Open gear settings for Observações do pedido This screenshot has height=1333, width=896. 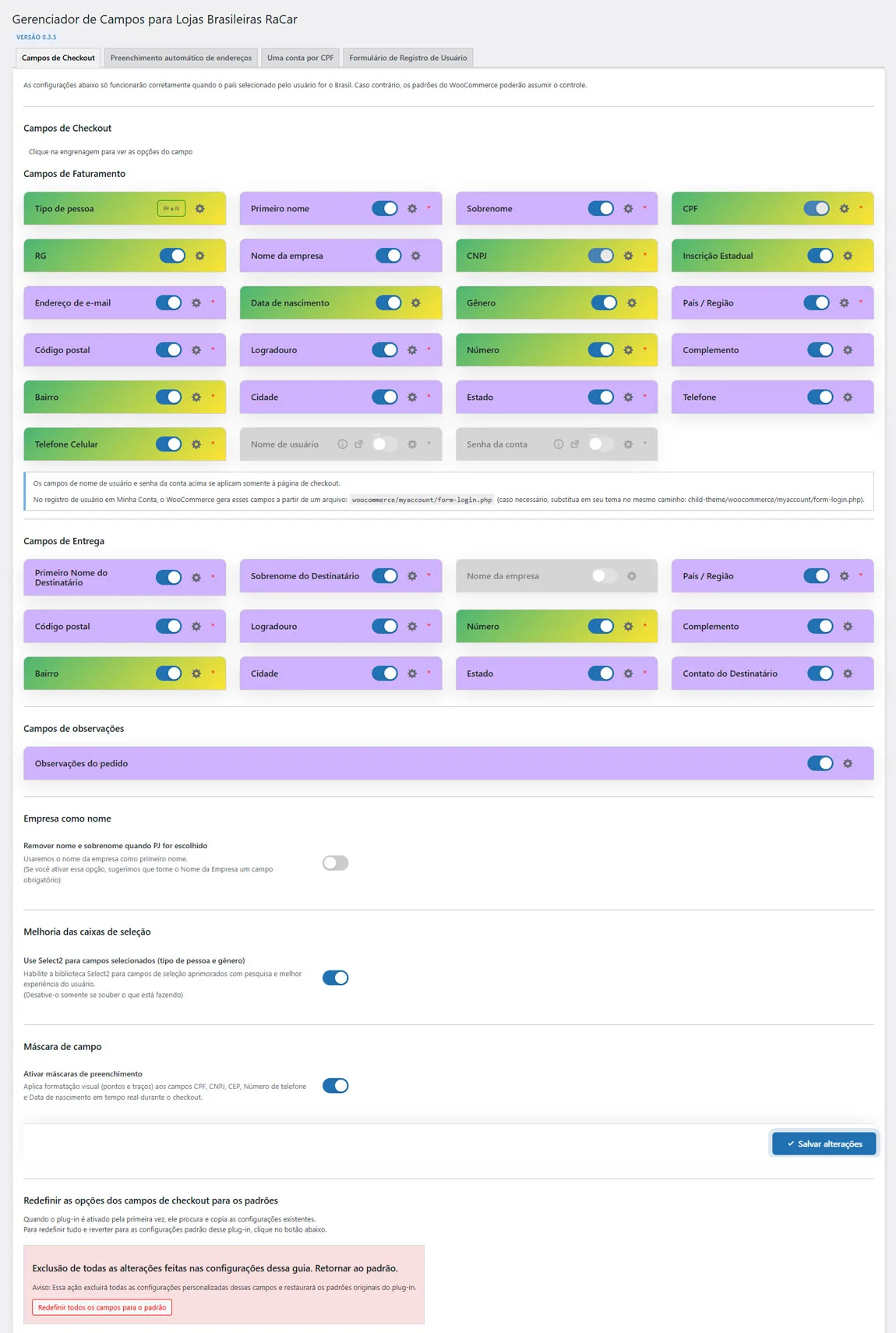pos(848,764)
